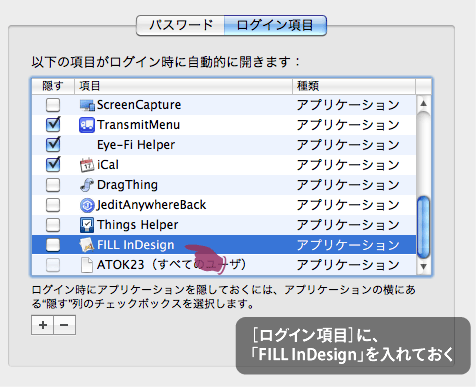Click アプリケーション type cell for DragThing

(348, 185)
